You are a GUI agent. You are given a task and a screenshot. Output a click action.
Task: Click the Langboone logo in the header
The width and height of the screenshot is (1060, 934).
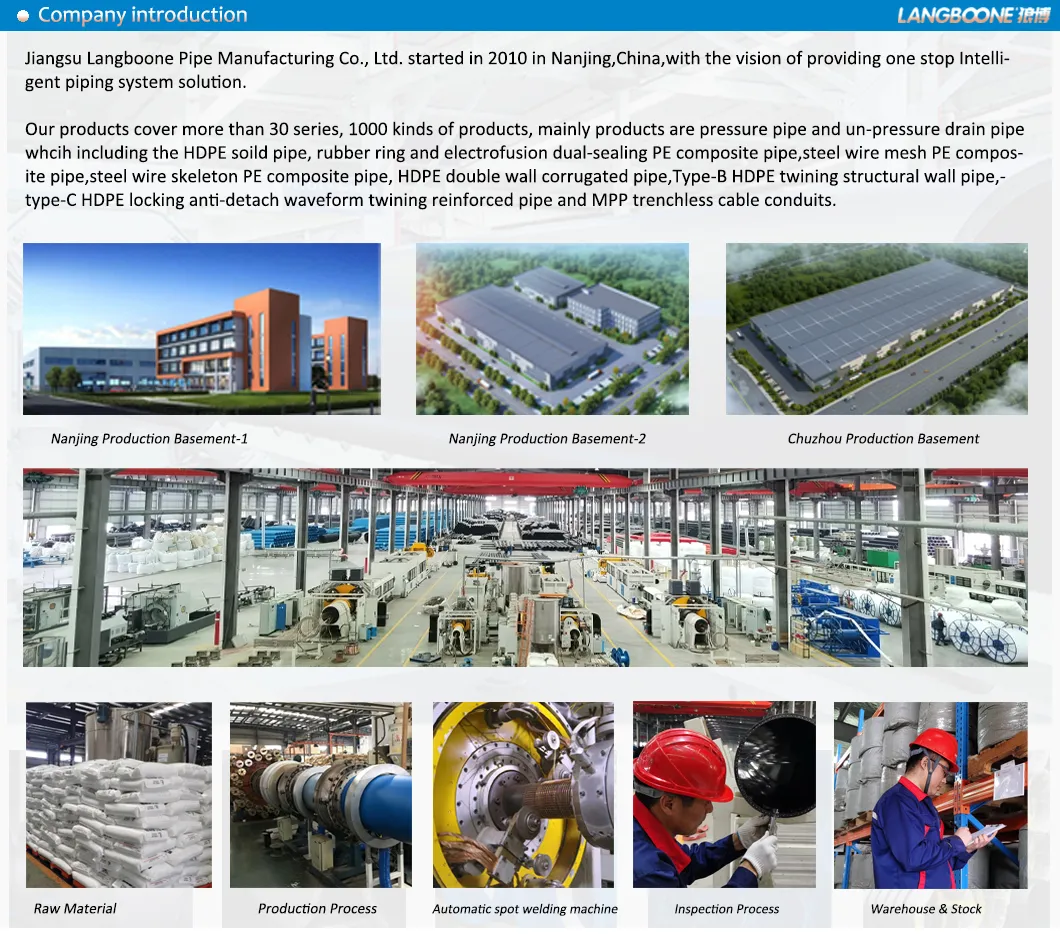[x=960, y=14]
